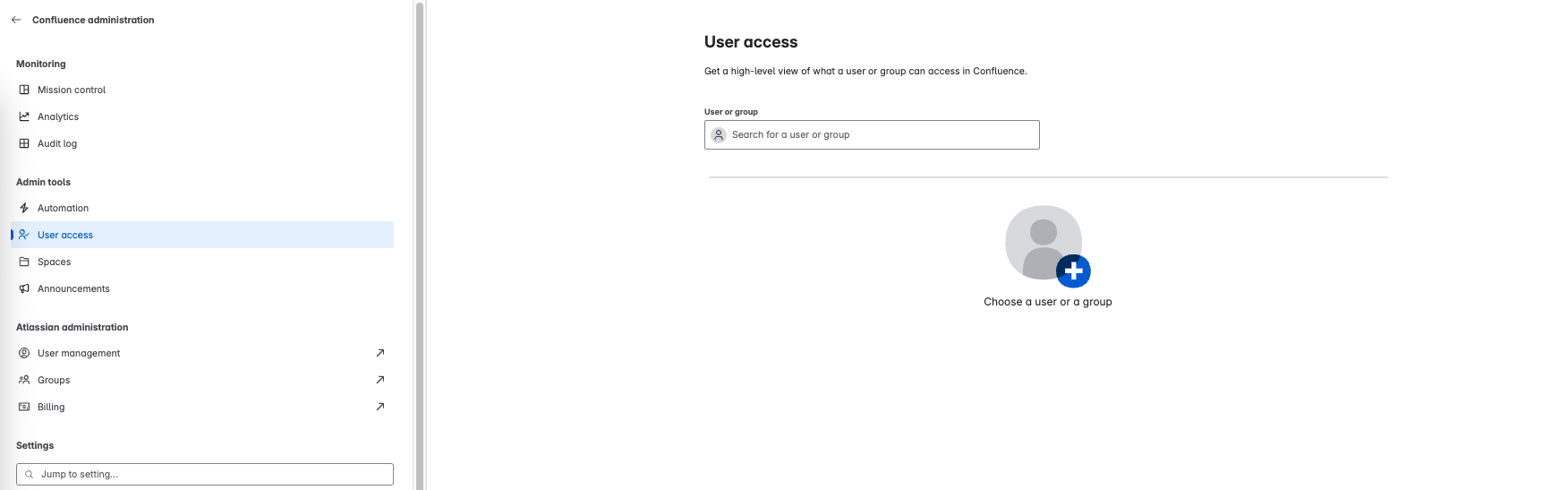
Task: Select the User access sidebar item
Action: pyautogui.click(x=202, y=235)
